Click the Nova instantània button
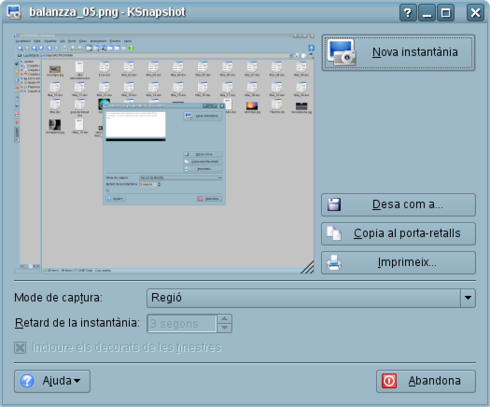The height and width of the screenshot is (407, 490). coord(398,53)
